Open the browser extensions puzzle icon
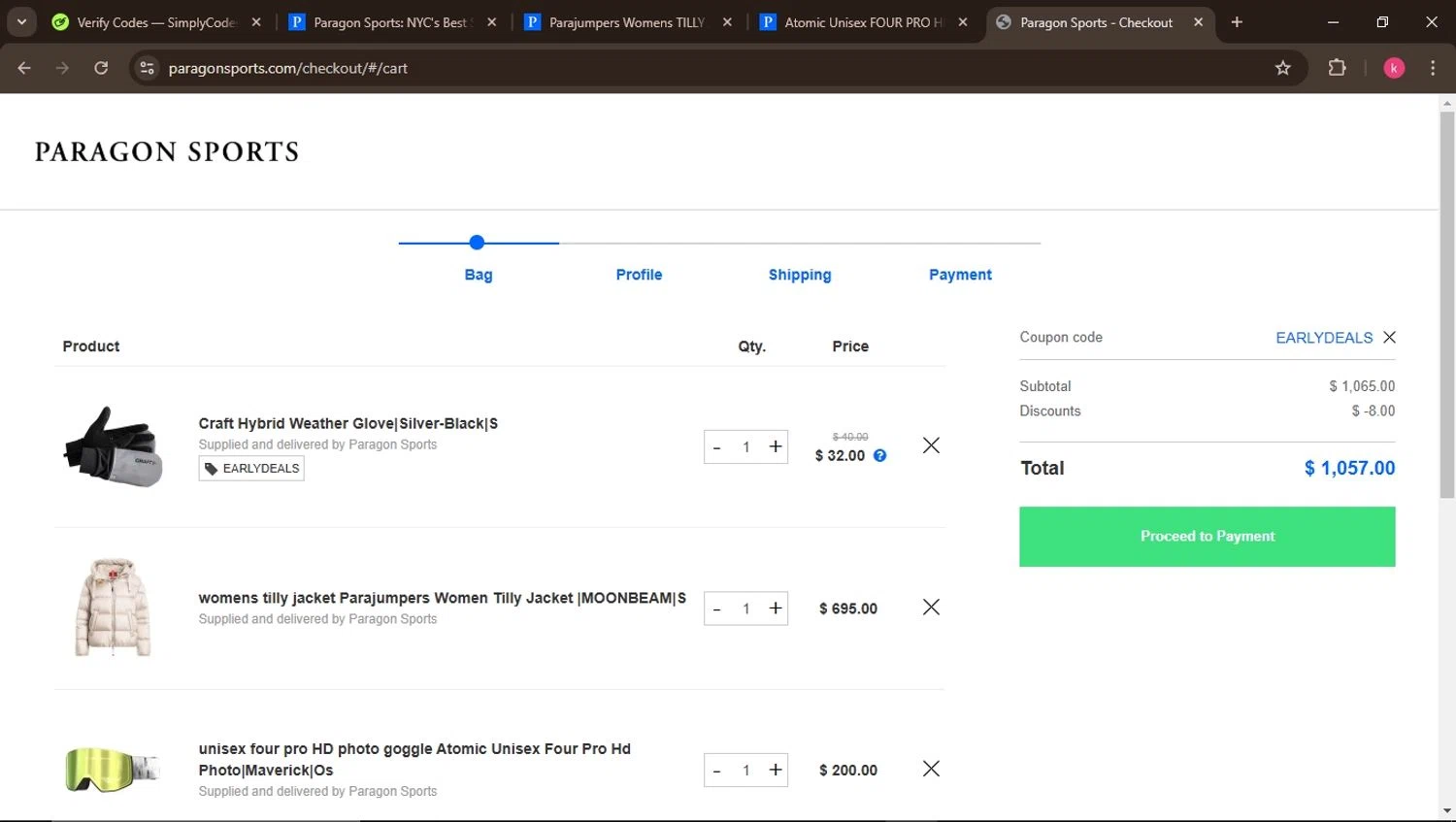The image size is (1456, 822). tap(1337, 68)
